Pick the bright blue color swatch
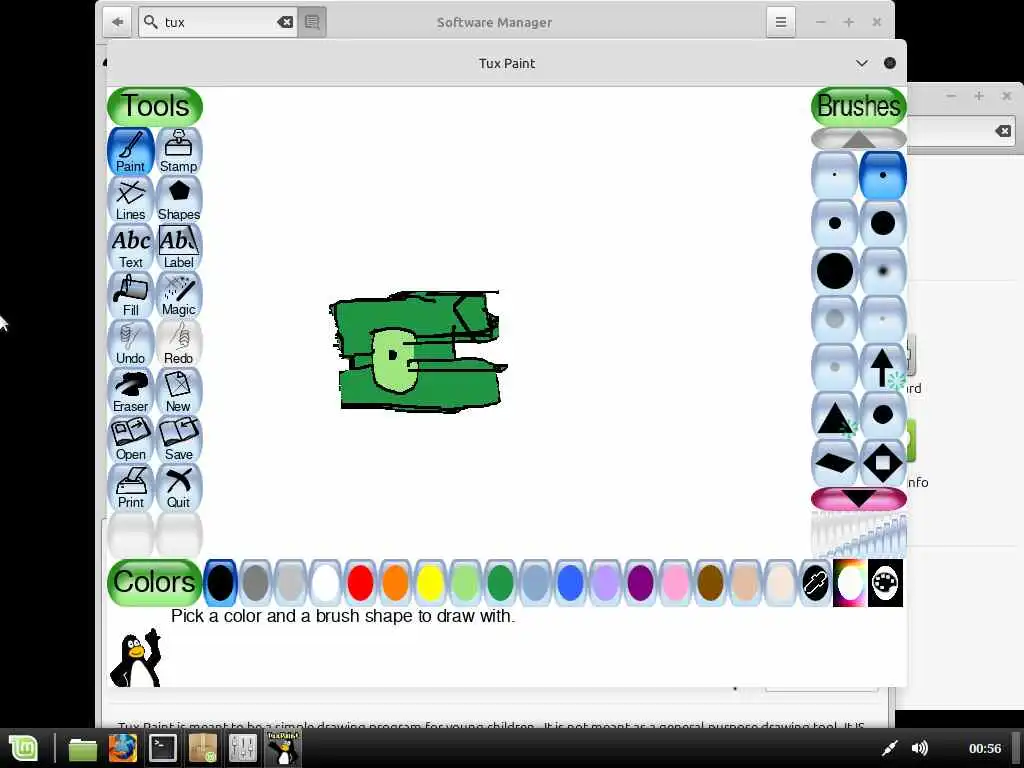 tap(570, 583)
